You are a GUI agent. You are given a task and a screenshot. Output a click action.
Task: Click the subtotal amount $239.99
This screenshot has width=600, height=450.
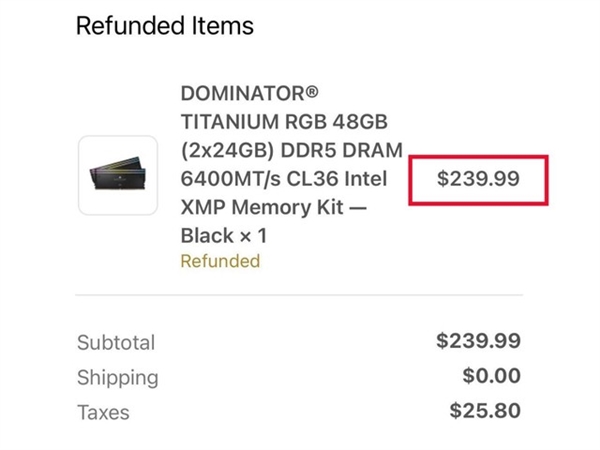click(x=478, y=341)
